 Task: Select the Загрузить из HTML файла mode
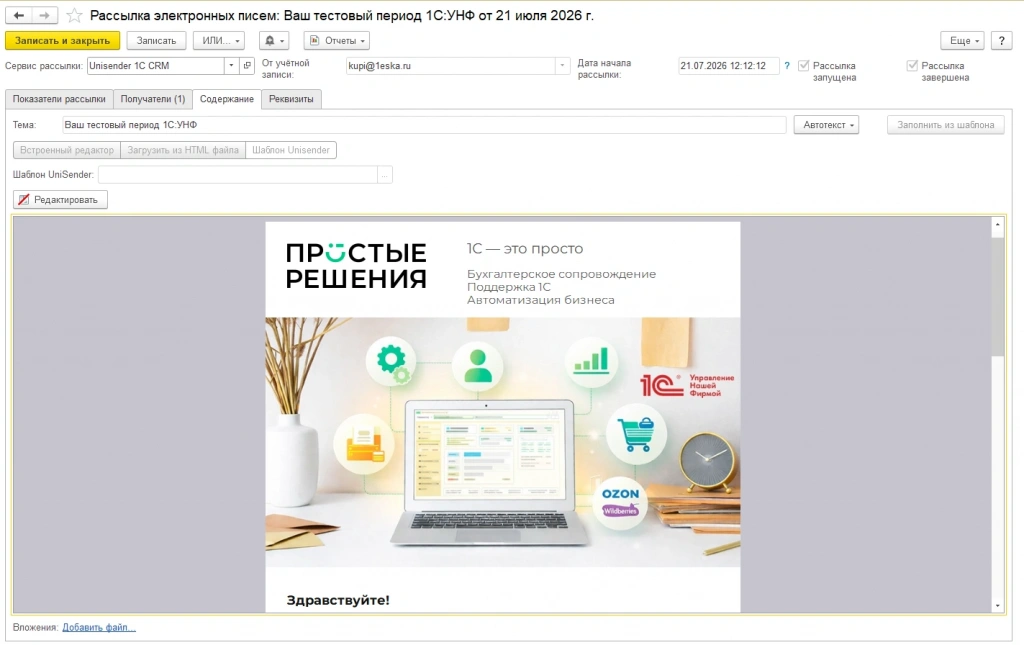(x=183, y=150)
